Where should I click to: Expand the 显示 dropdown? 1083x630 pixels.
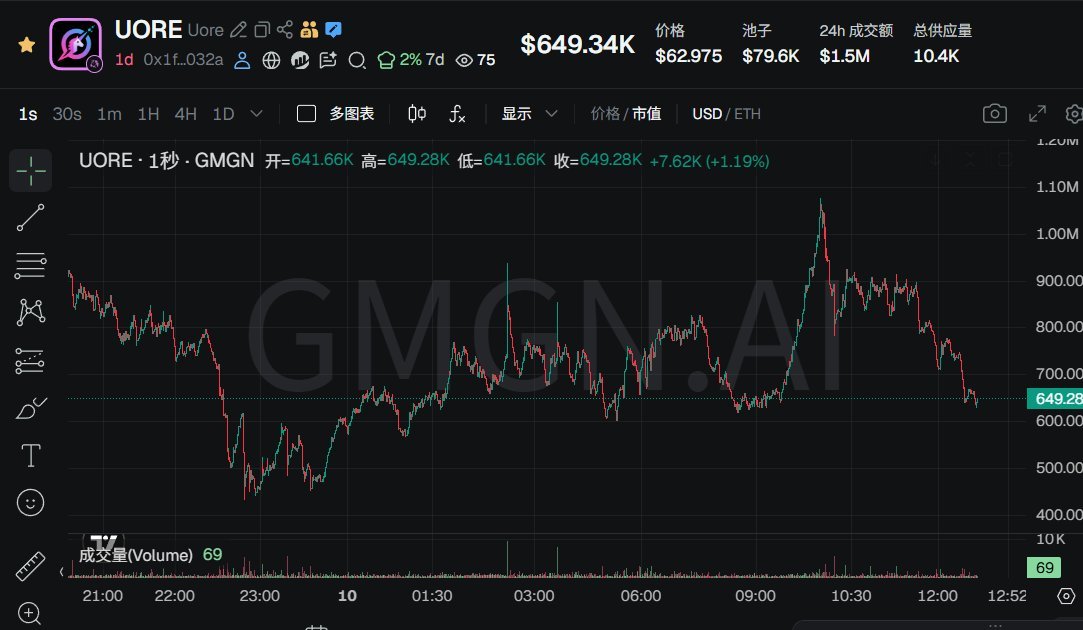point(529,114)
